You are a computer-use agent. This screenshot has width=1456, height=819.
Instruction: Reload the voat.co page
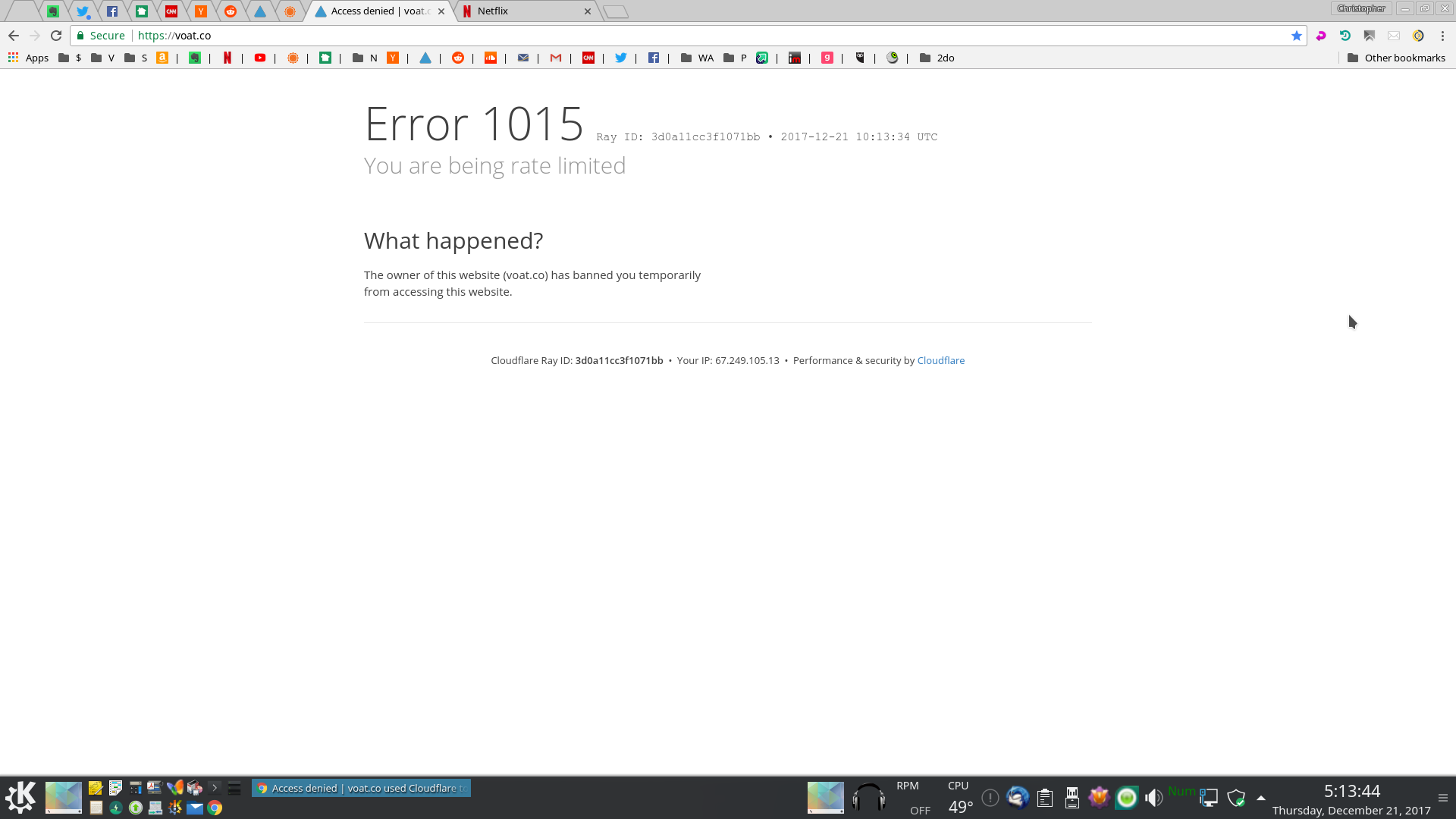[x=56, y=36]
